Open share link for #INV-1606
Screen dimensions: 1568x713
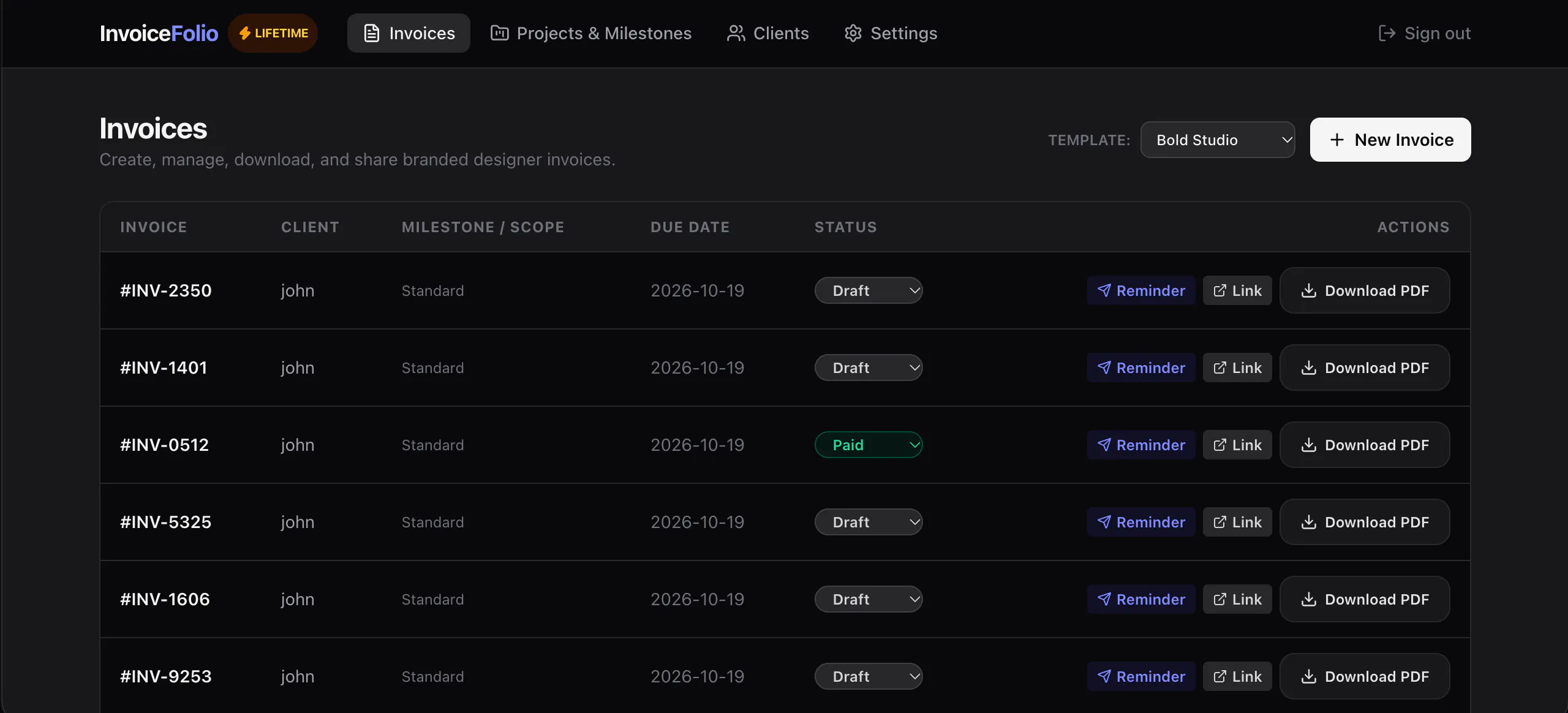point(1237,599)
